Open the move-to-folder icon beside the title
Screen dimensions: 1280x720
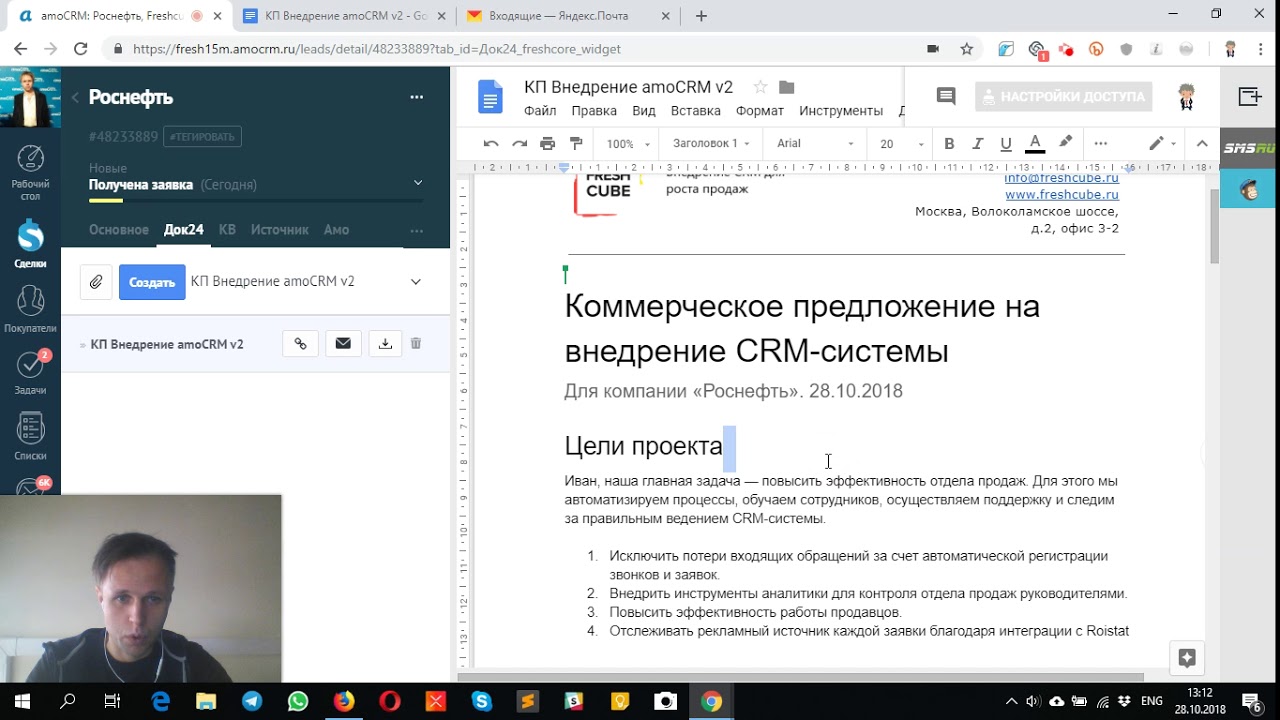point(786,87)
